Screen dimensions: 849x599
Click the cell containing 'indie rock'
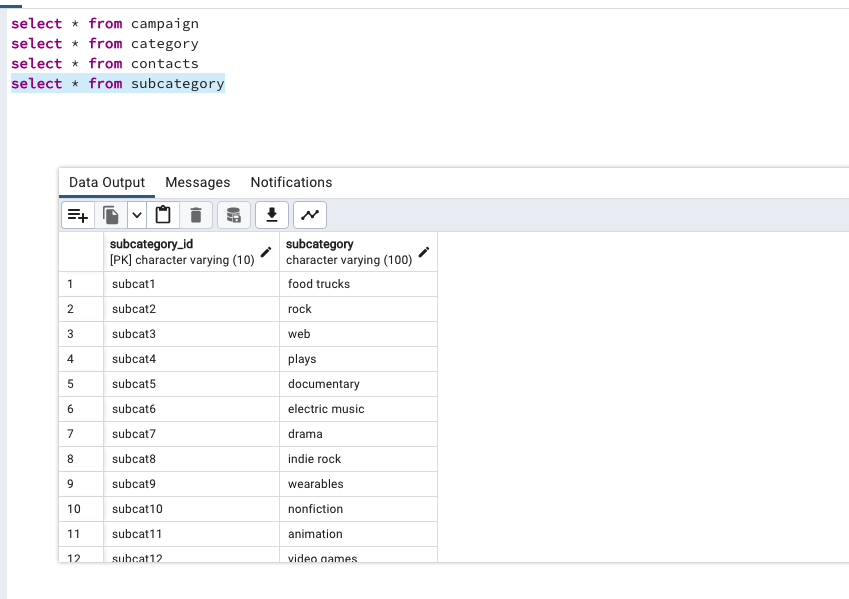point(320,458)
